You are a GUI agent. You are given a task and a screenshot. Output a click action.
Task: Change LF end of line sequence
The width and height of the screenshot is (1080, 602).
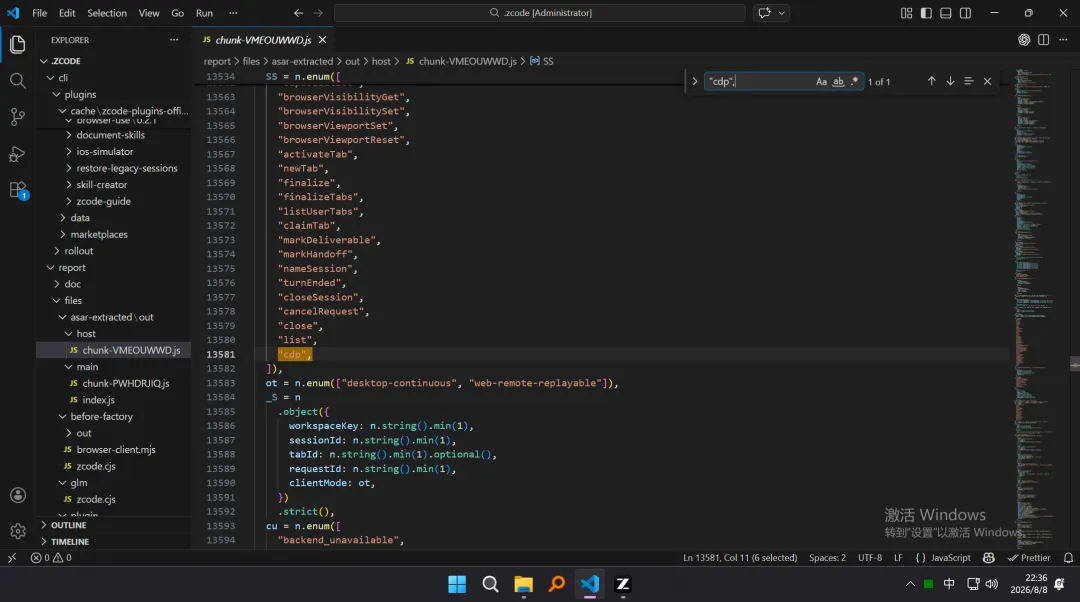point(898,558)
